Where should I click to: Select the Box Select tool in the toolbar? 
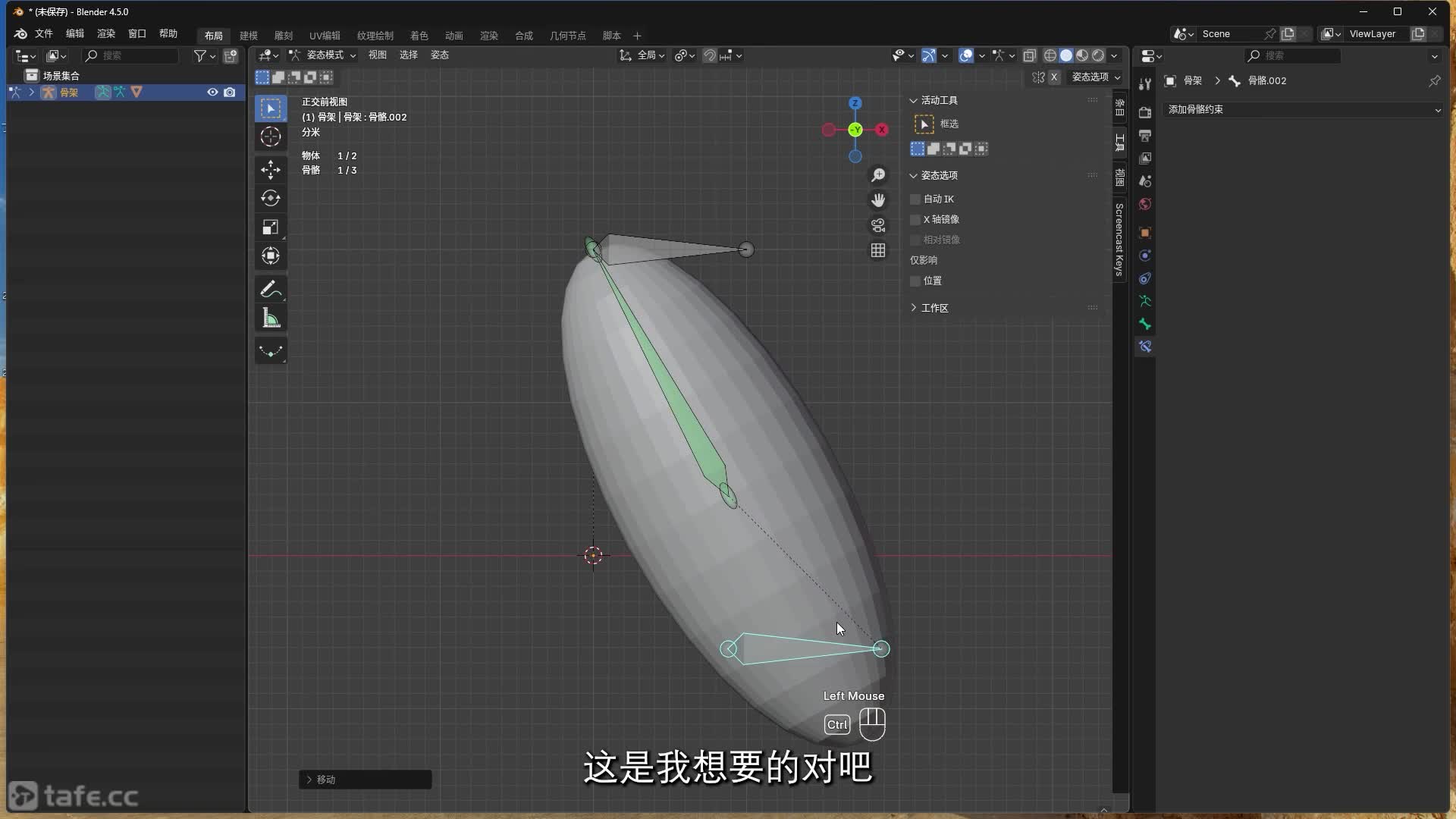(x=271, y=108)
